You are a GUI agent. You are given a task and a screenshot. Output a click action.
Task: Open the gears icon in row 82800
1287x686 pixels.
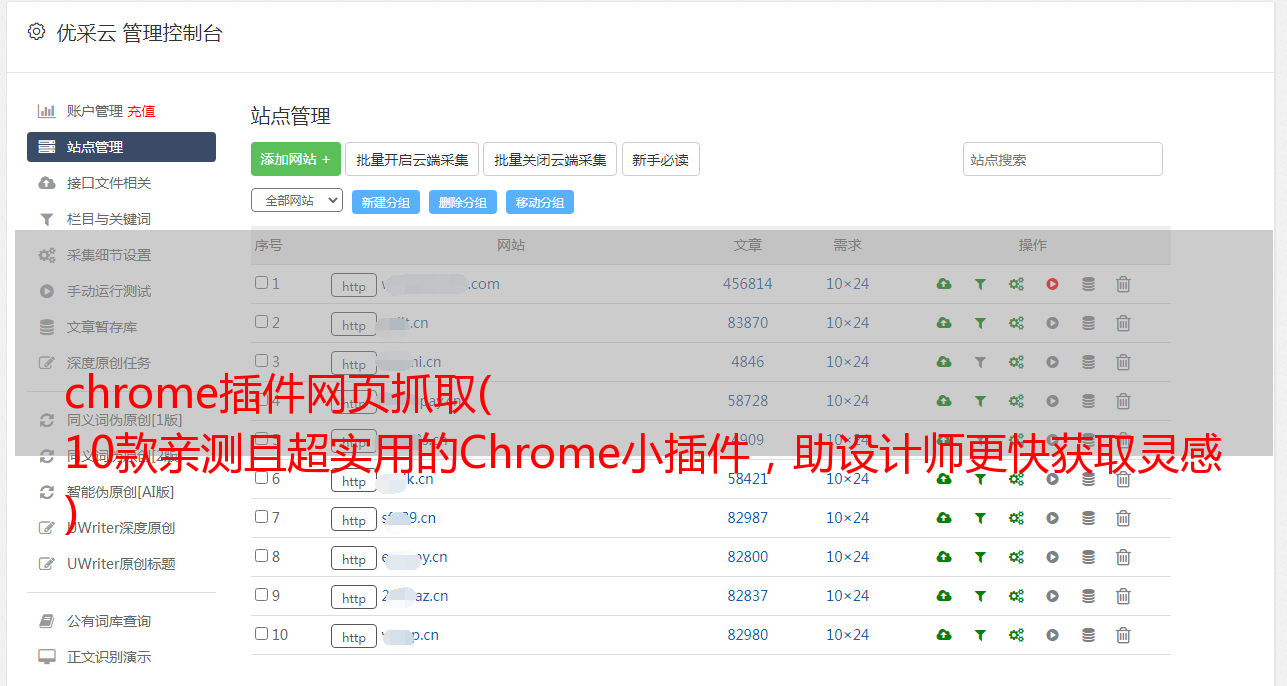point(1016,557)
